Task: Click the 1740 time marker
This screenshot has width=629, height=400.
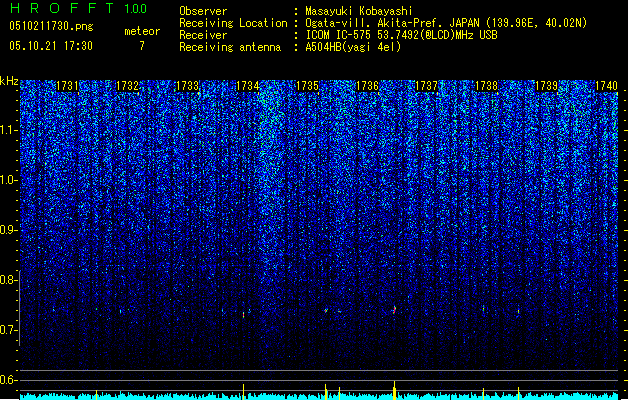Action: click(607, 86)
